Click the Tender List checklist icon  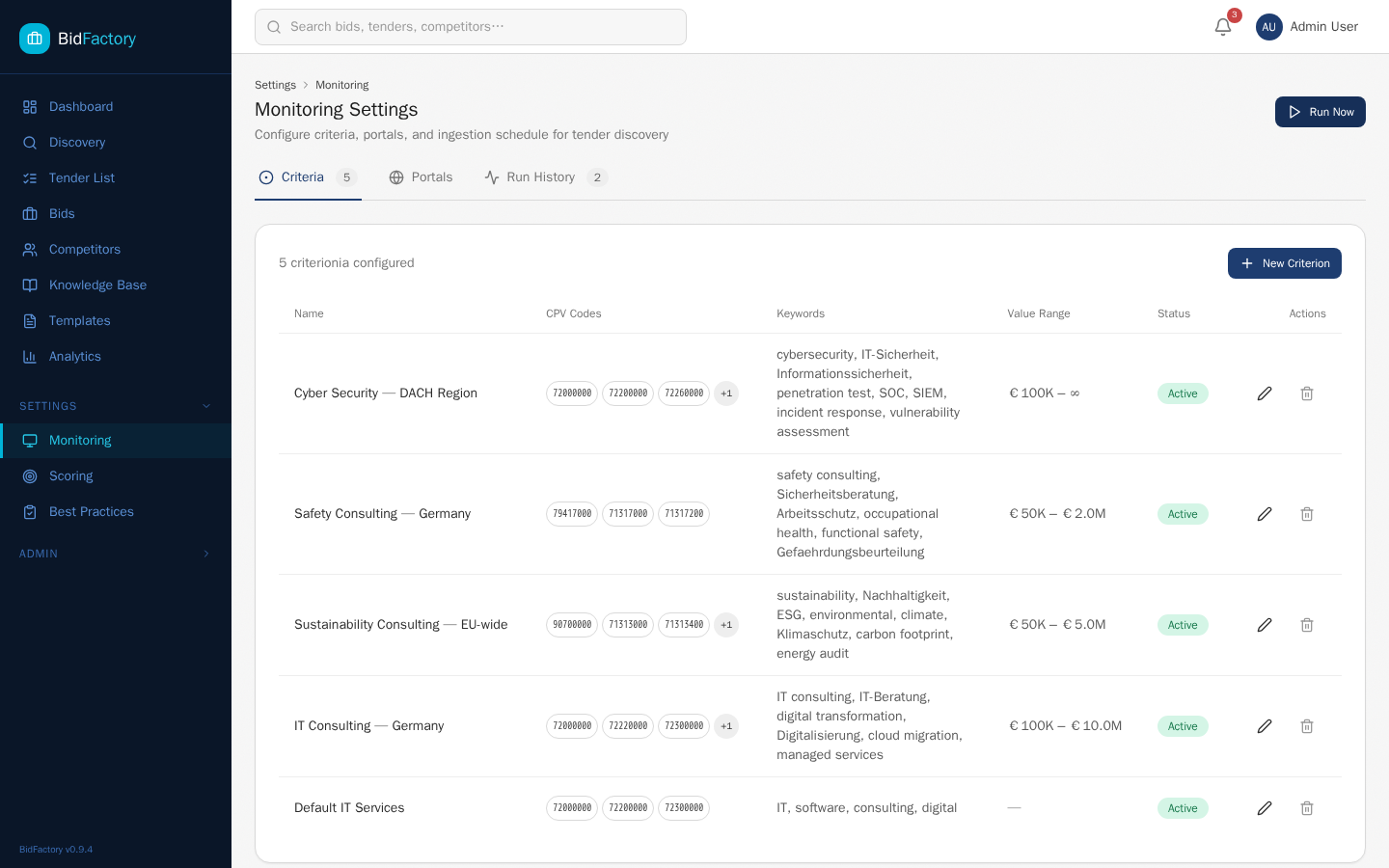(30, 178)
